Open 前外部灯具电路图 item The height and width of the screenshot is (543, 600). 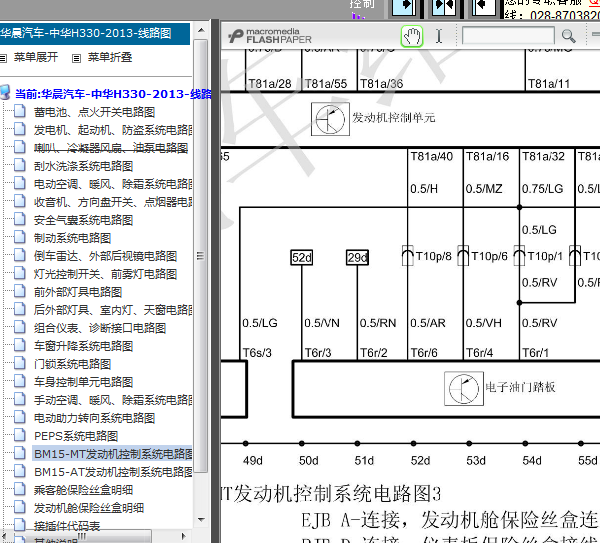[x=78, y=292]
